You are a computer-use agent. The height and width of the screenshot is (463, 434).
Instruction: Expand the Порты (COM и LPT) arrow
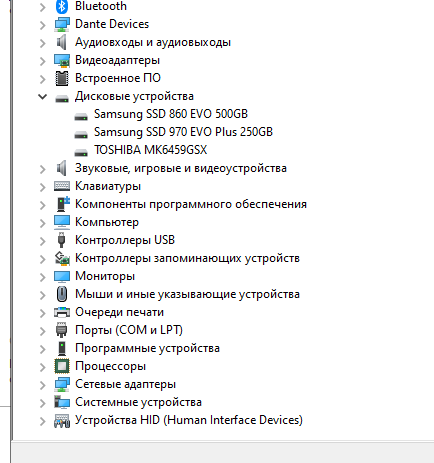[x=43, y=331]
